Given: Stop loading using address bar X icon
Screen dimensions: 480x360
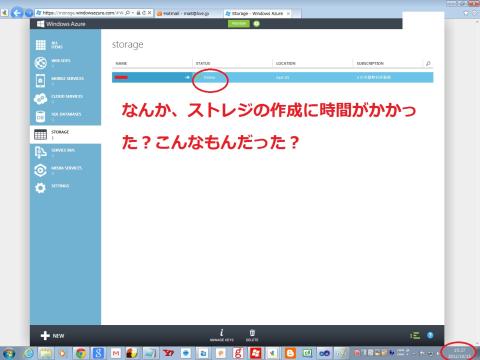Looking at the screenshot, I should pos(149,13).
